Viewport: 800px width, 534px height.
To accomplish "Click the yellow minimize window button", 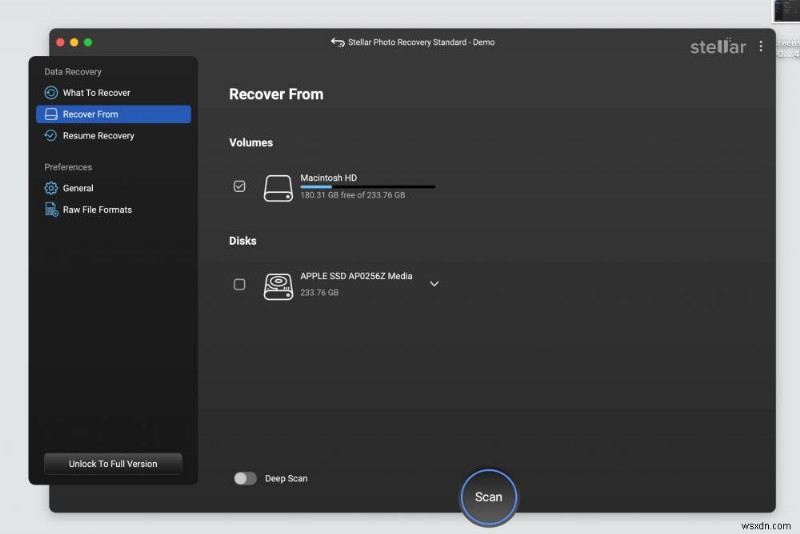I will tap(74, 42).
